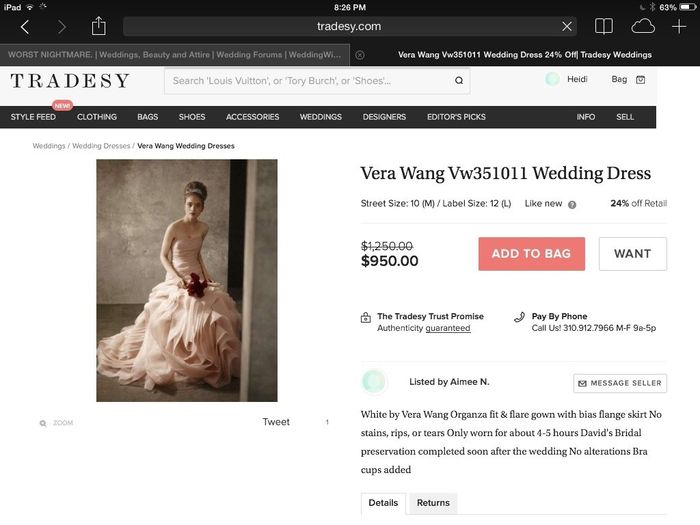Stop loading with address bar X
The width and height of the screenshot is (700, 525).
[567, 26]
